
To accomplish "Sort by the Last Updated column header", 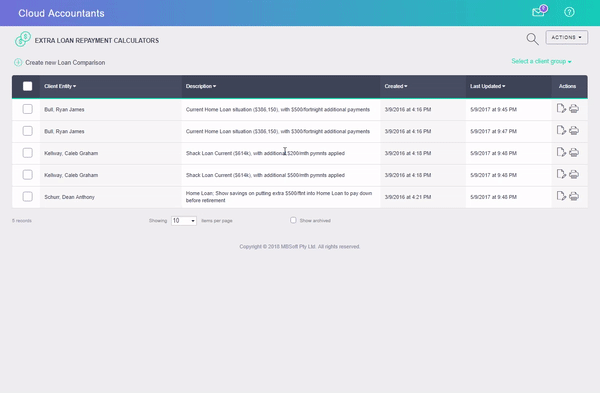I will 488,86.
